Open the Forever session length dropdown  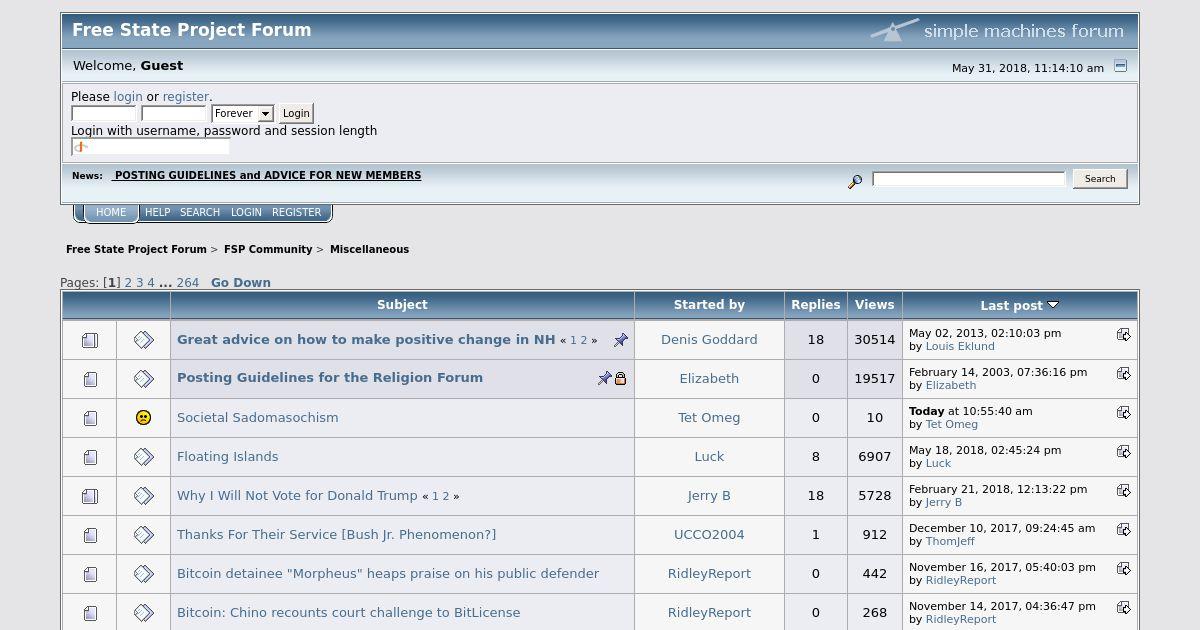pyautogui.click(x=242, y=114)
